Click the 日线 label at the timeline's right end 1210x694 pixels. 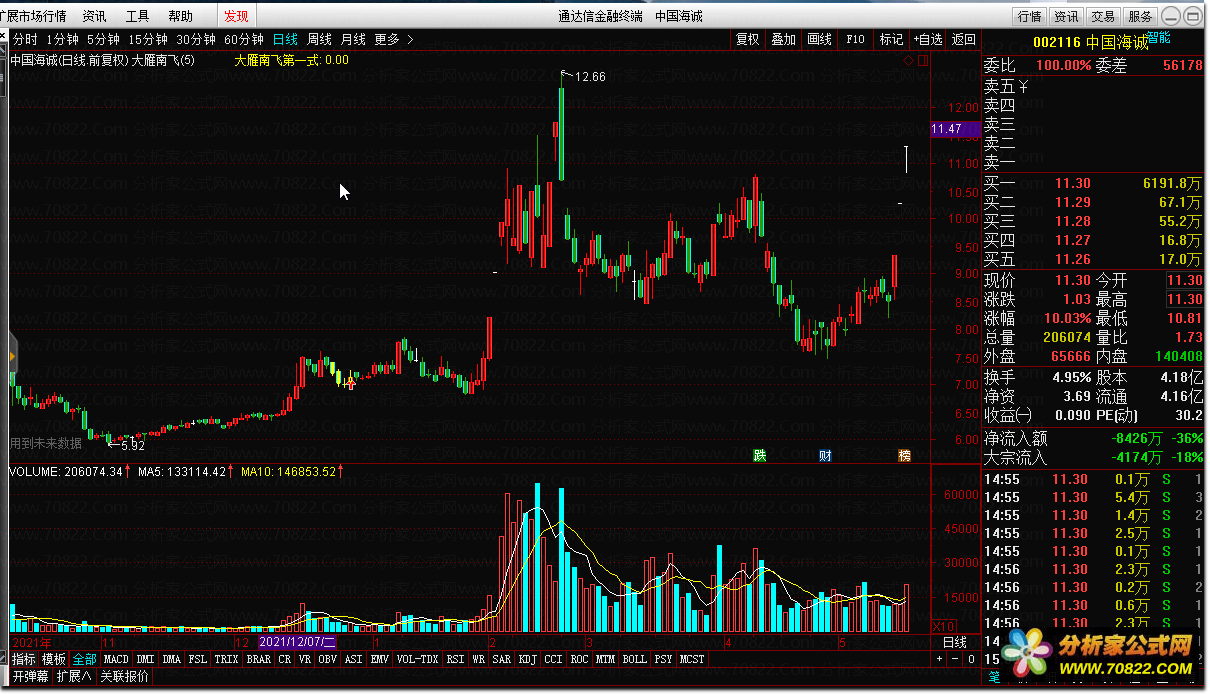(x=955, y=641)
